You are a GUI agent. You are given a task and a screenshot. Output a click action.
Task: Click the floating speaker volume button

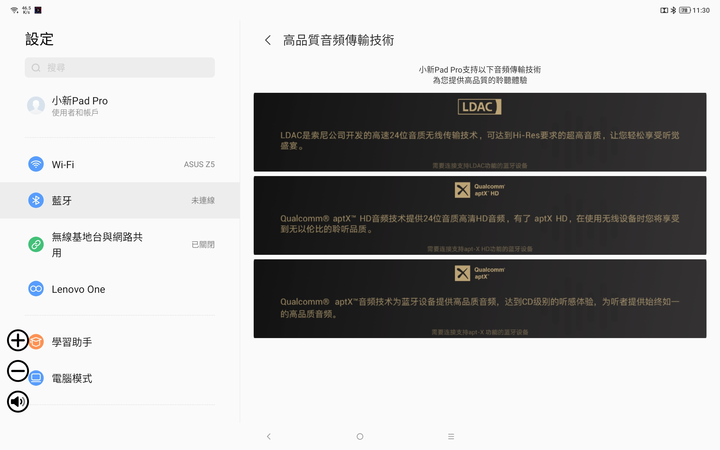click(x=18, y=402)
